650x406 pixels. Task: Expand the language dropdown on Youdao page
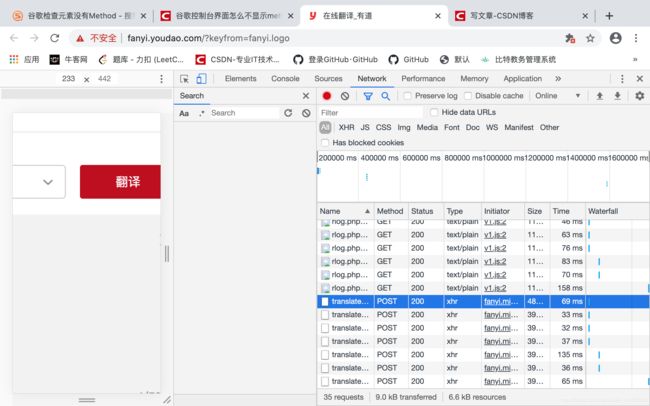[x=48, y=182]
